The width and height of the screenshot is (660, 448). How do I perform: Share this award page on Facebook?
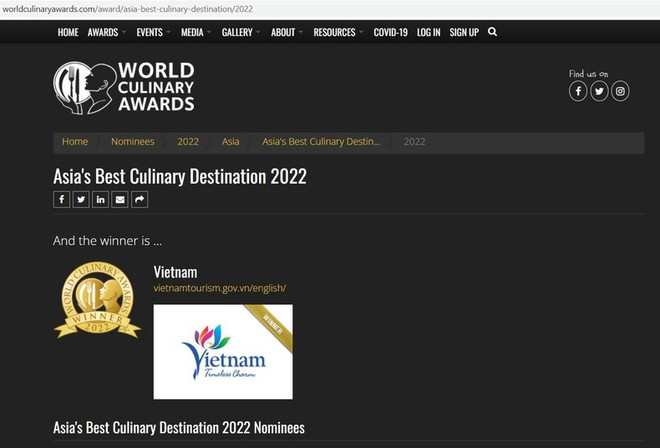coord(62,199)
